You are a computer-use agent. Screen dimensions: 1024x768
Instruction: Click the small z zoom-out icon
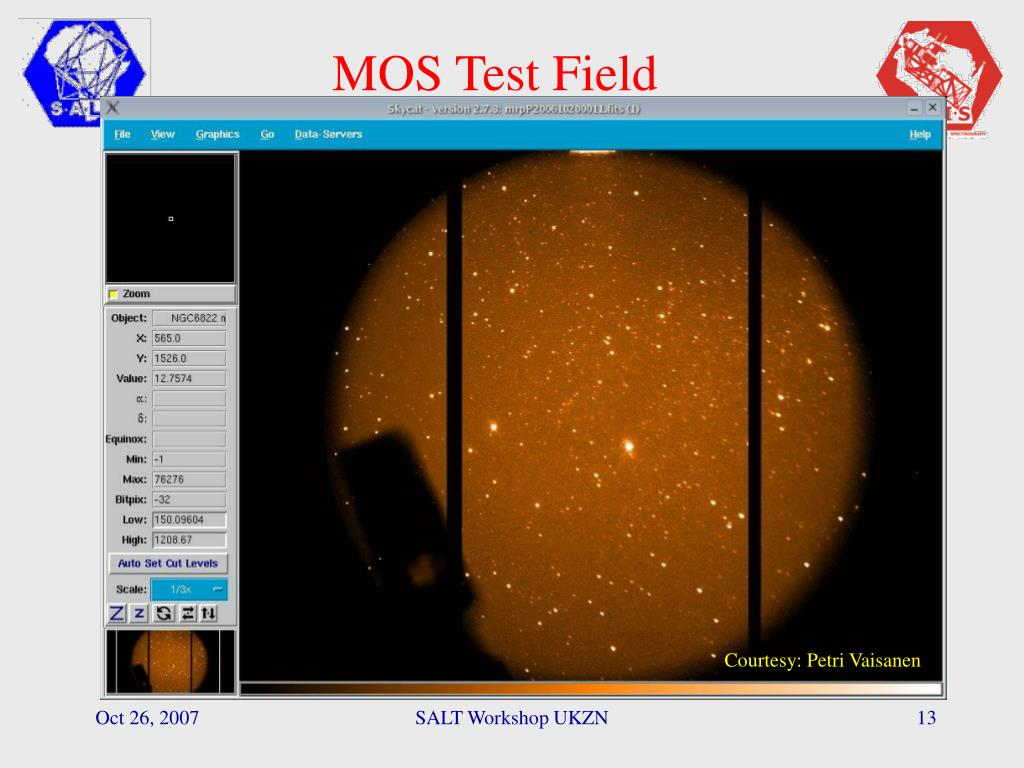tap(139, 613)
